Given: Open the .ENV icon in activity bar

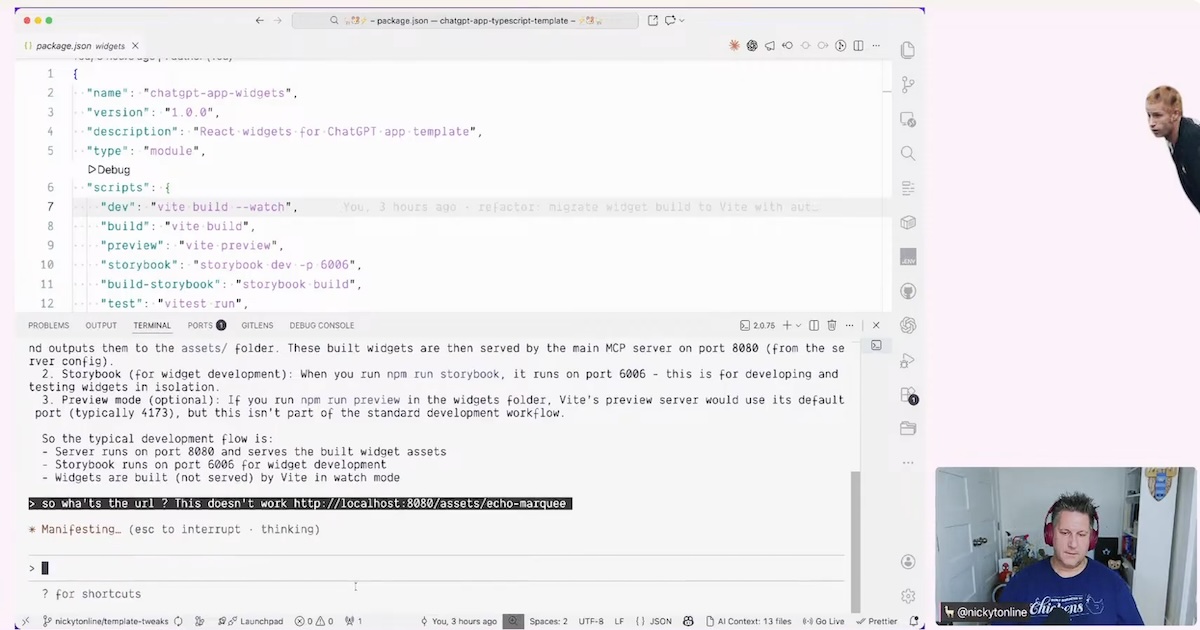Looking at the screenshot, I should point(908,257).
